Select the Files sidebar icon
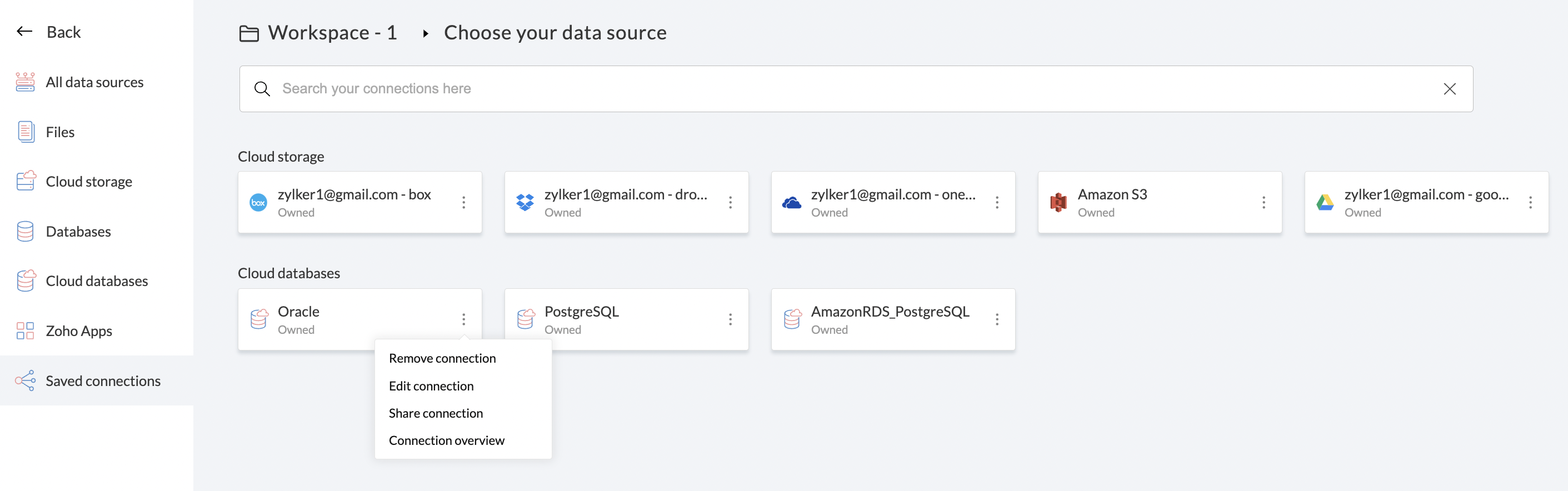The image size is (1568, 491). pyautogui.click(x=26, y=132)
